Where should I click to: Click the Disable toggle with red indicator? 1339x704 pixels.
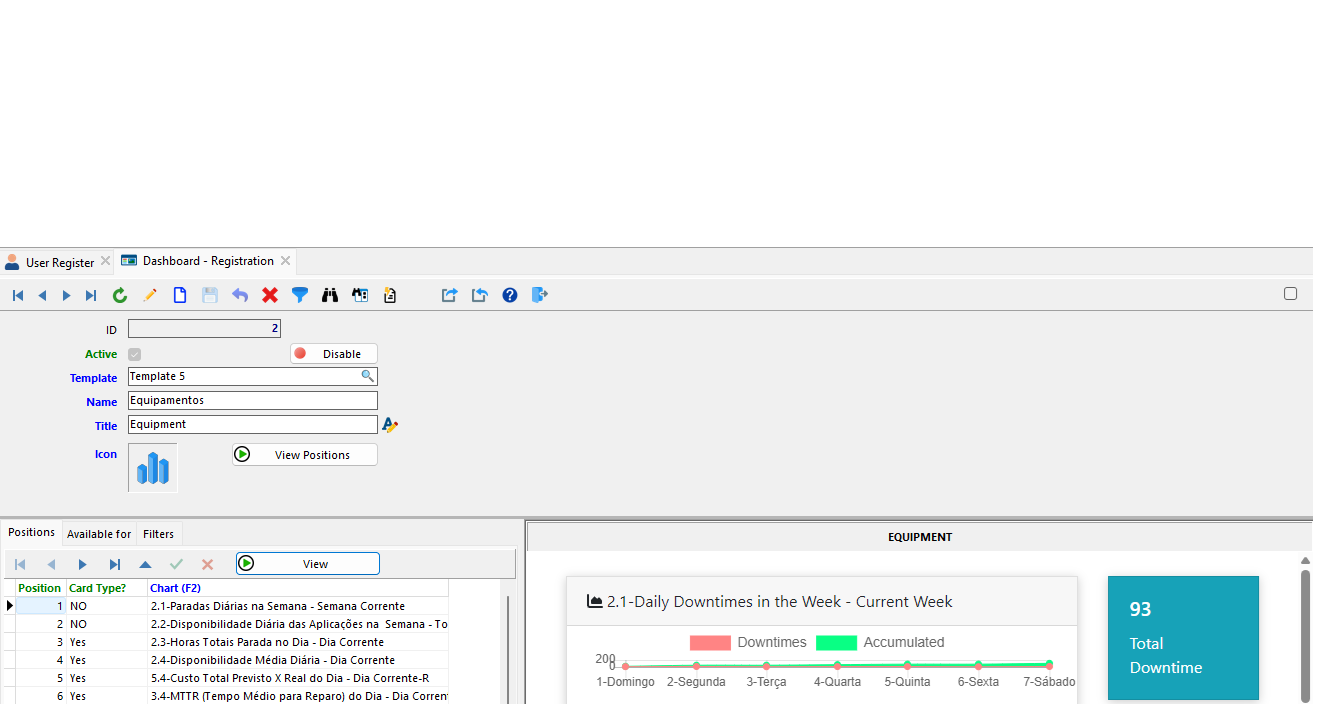click(x=333, y=353)
